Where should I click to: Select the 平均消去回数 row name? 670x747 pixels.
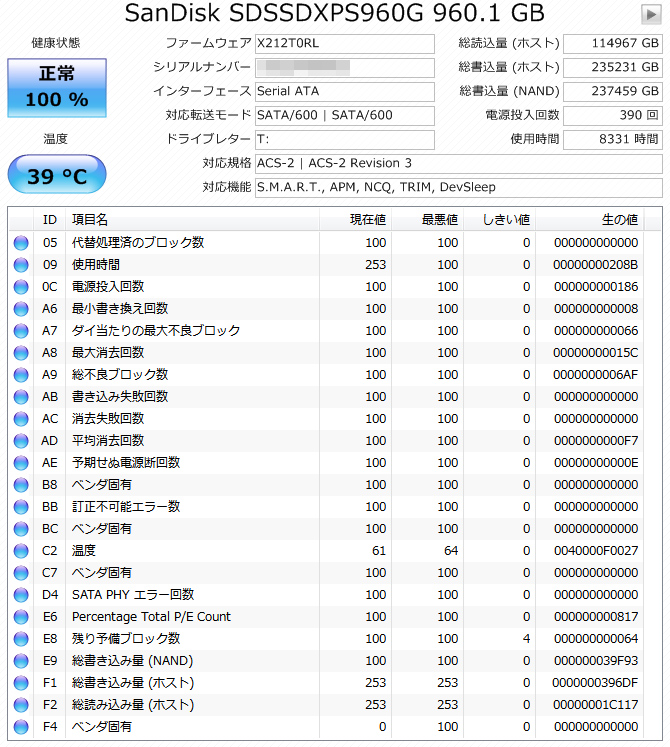click(x=108, y=441)
